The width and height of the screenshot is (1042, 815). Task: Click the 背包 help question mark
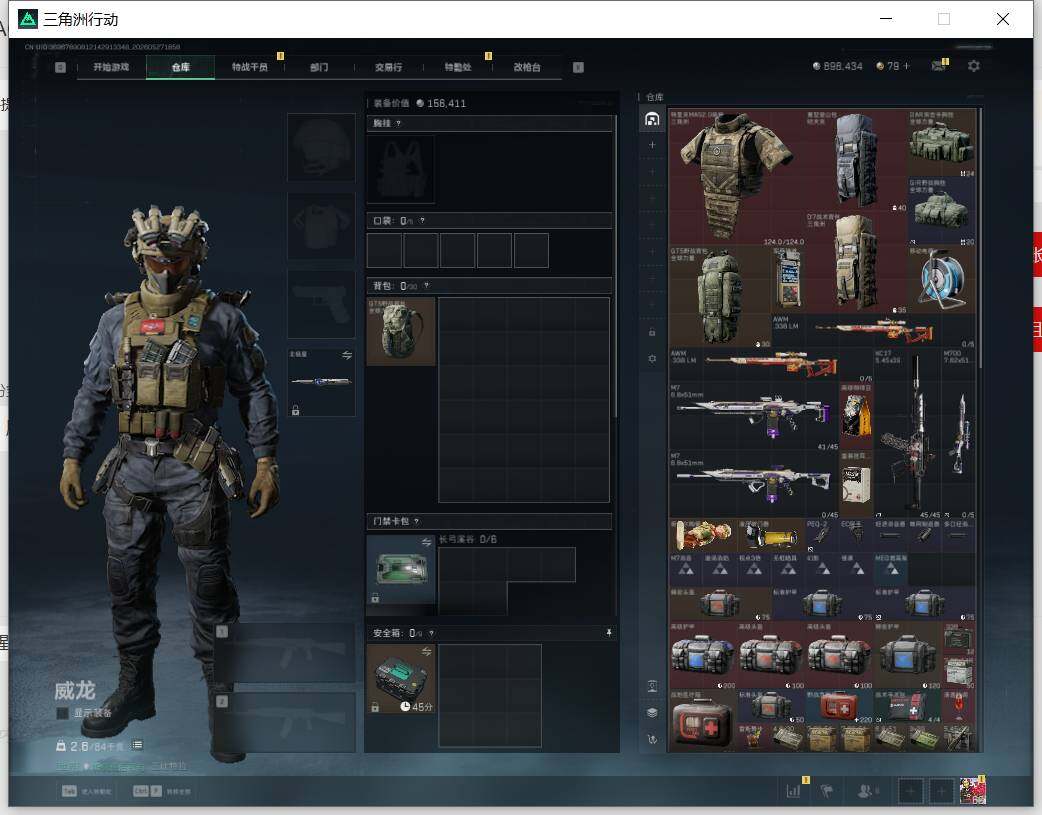click(x=427, y=286)
